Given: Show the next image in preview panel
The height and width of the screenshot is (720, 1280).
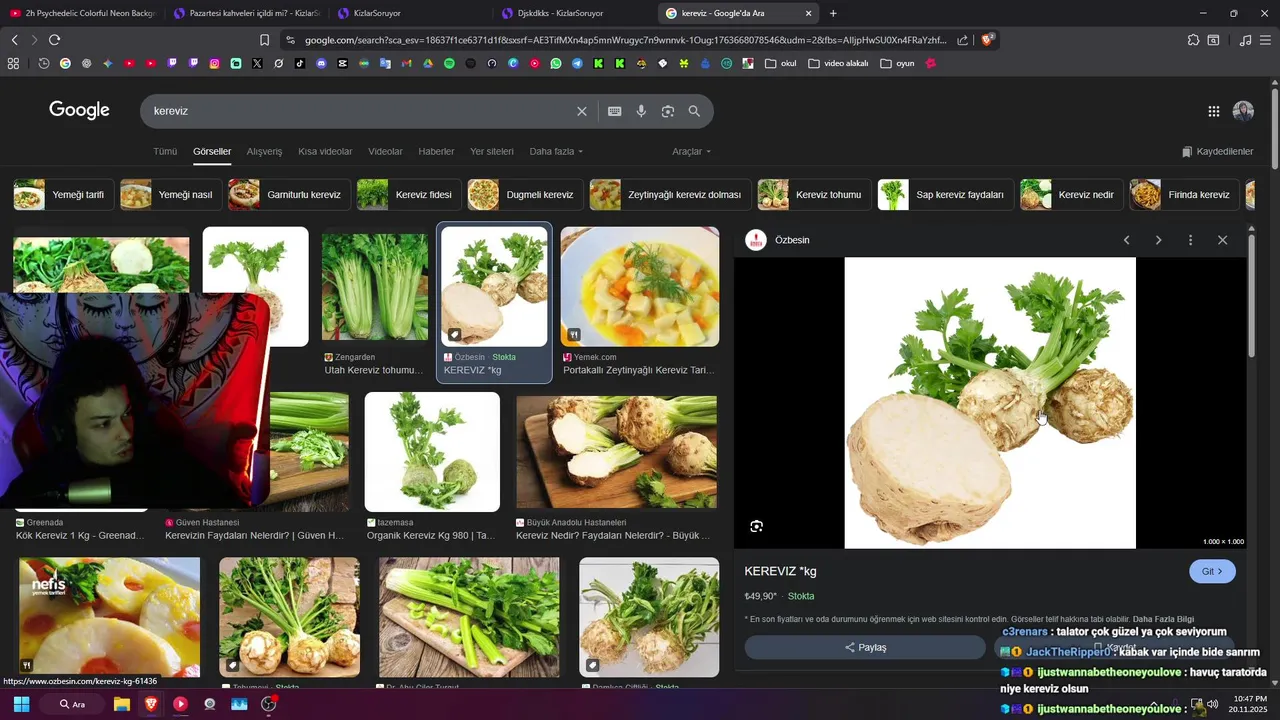Looking at the screenshot, I should (x=1159, y=240).
